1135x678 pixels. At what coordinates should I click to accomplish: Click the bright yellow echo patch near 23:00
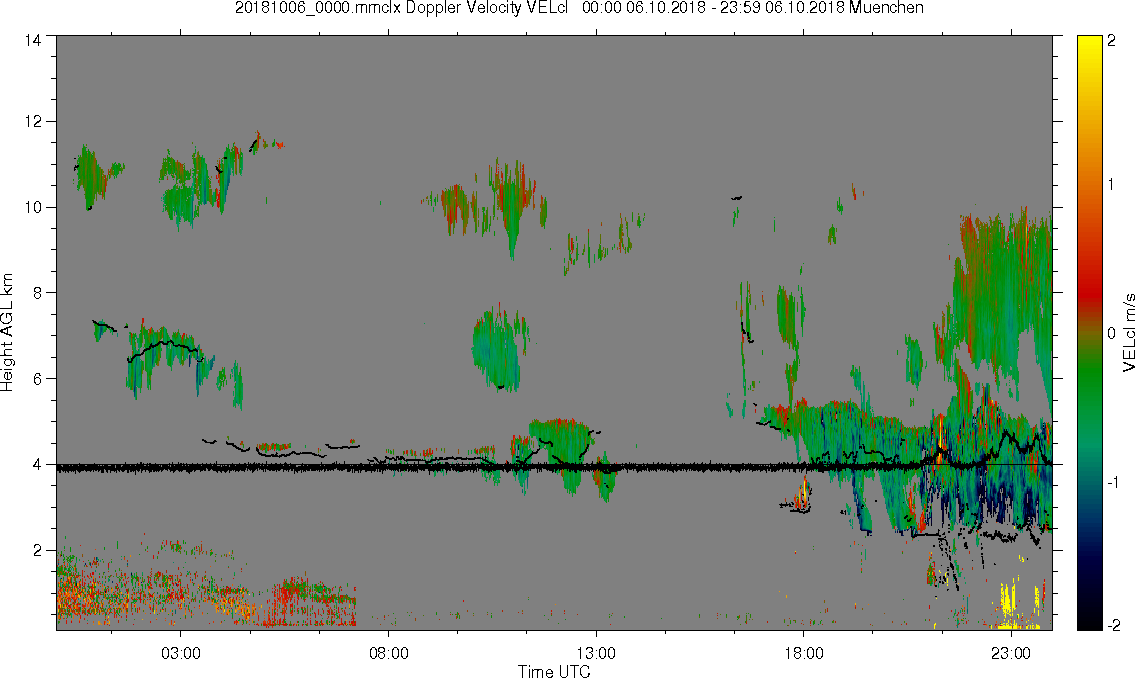coord(1007,598)
